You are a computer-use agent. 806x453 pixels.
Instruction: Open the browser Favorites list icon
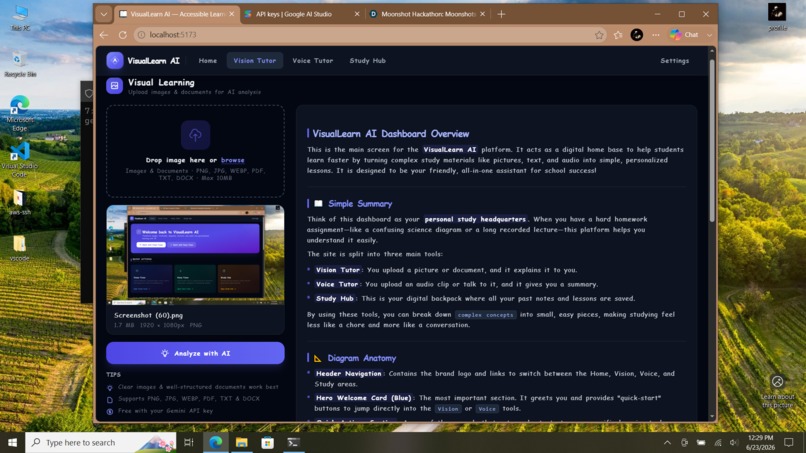[x=618, y=35]
